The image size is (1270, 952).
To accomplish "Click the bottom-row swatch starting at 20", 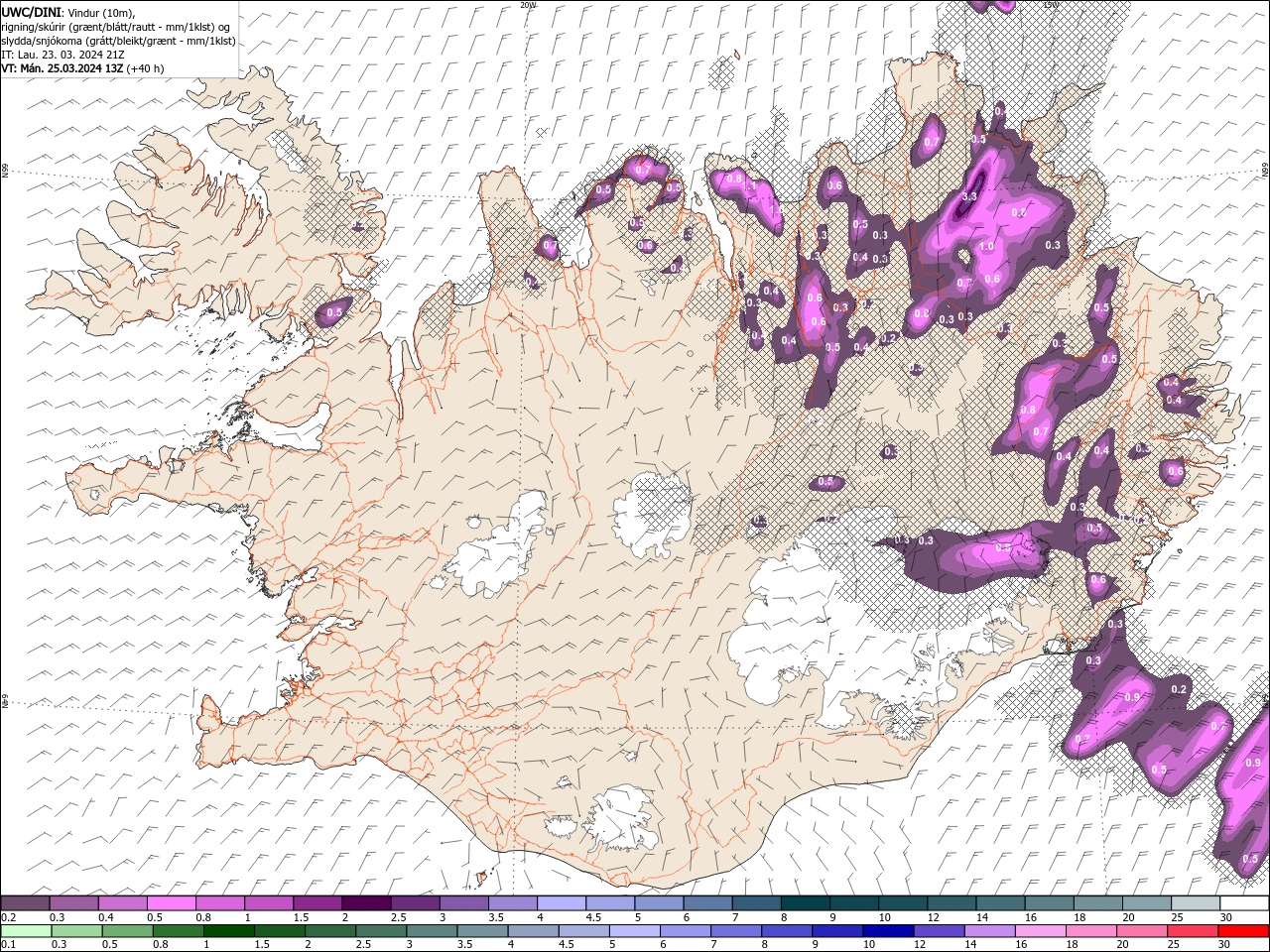I will (x=1140, y=931).
